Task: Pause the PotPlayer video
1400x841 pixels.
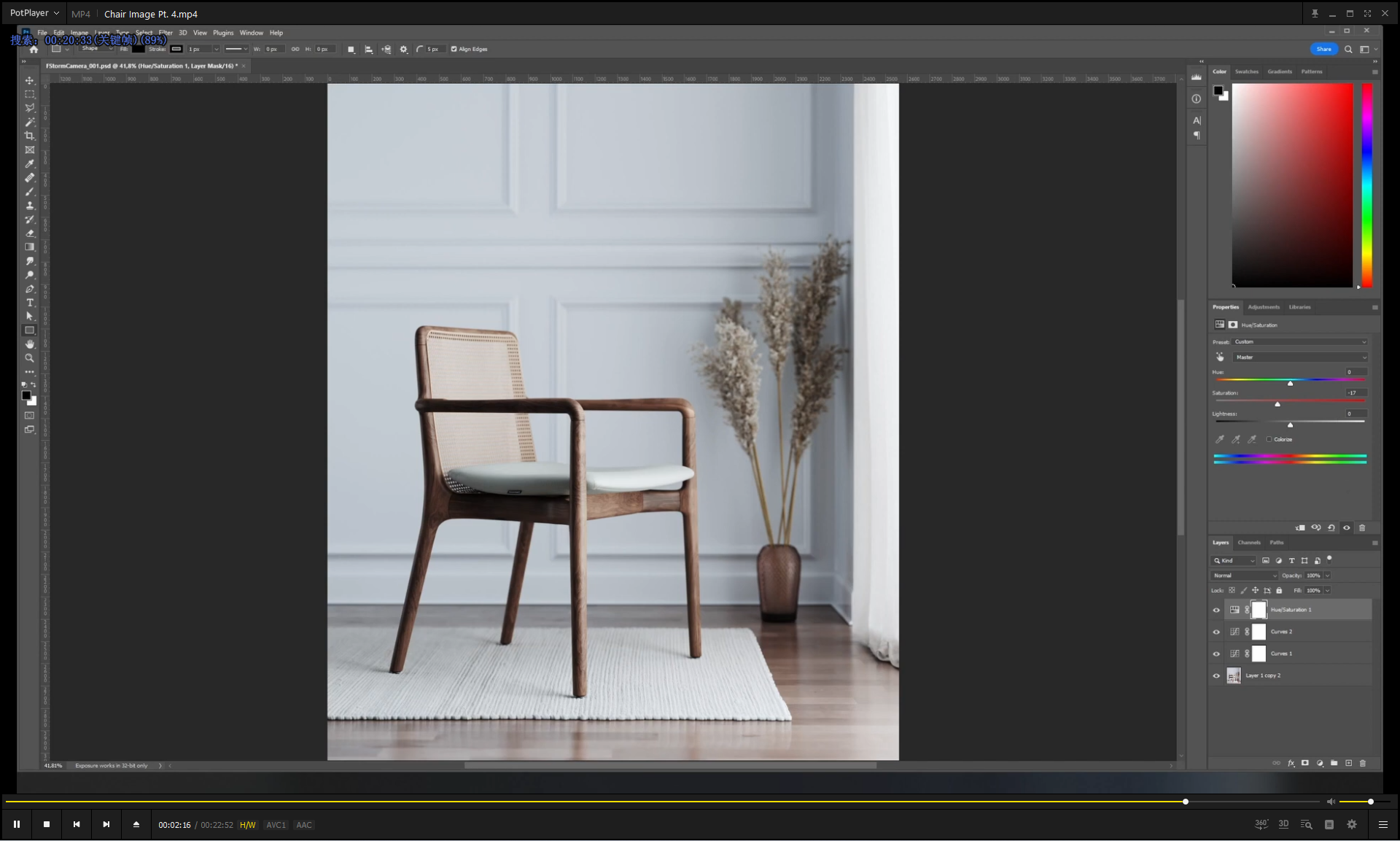Action: (x=17, y=825)
